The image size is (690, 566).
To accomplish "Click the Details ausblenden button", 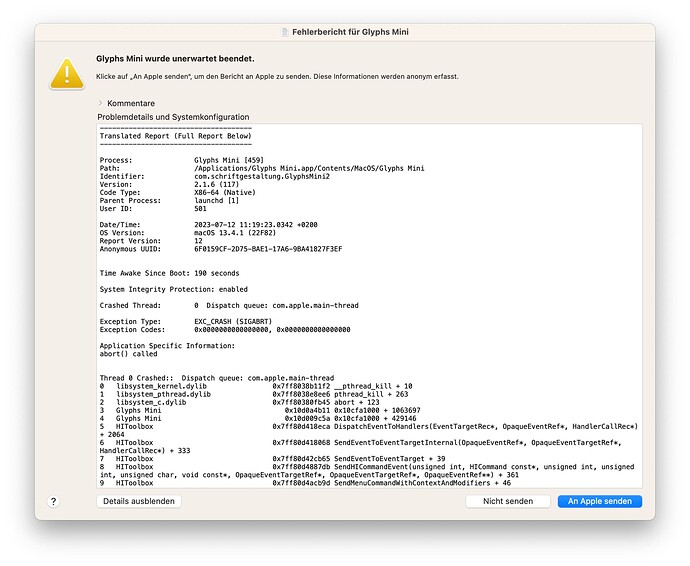I will click(x=139, y=501).
